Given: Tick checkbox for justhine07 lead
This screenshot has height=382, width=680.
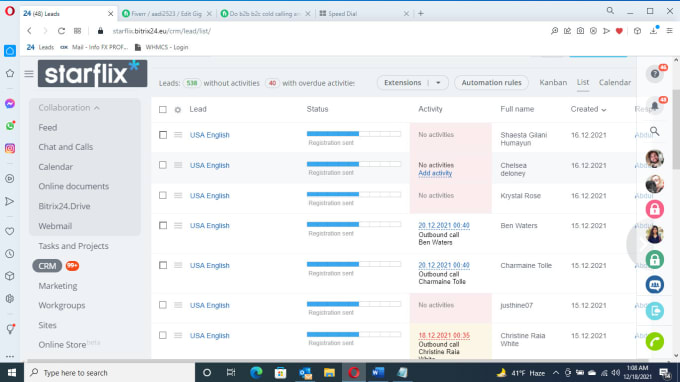Looking at the screenshot, I should 163,305.
